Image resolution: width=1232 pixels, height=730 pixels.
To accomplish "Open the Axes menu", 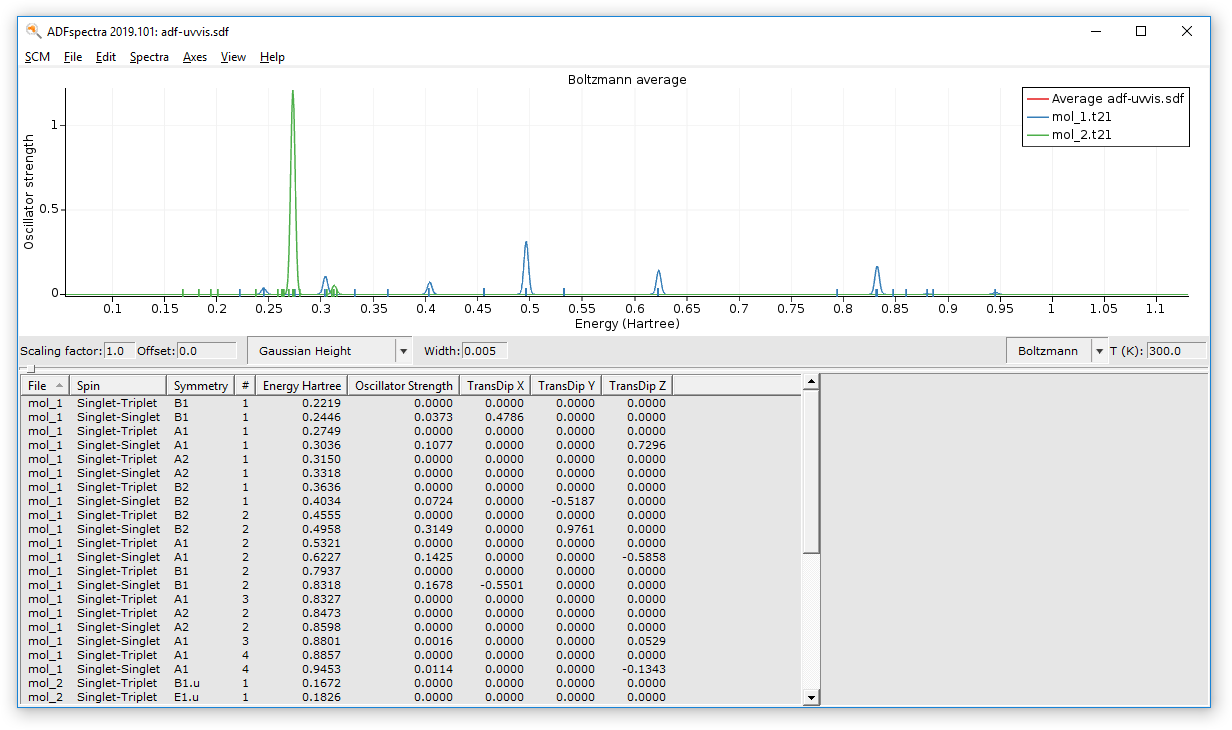I will 194,57.
